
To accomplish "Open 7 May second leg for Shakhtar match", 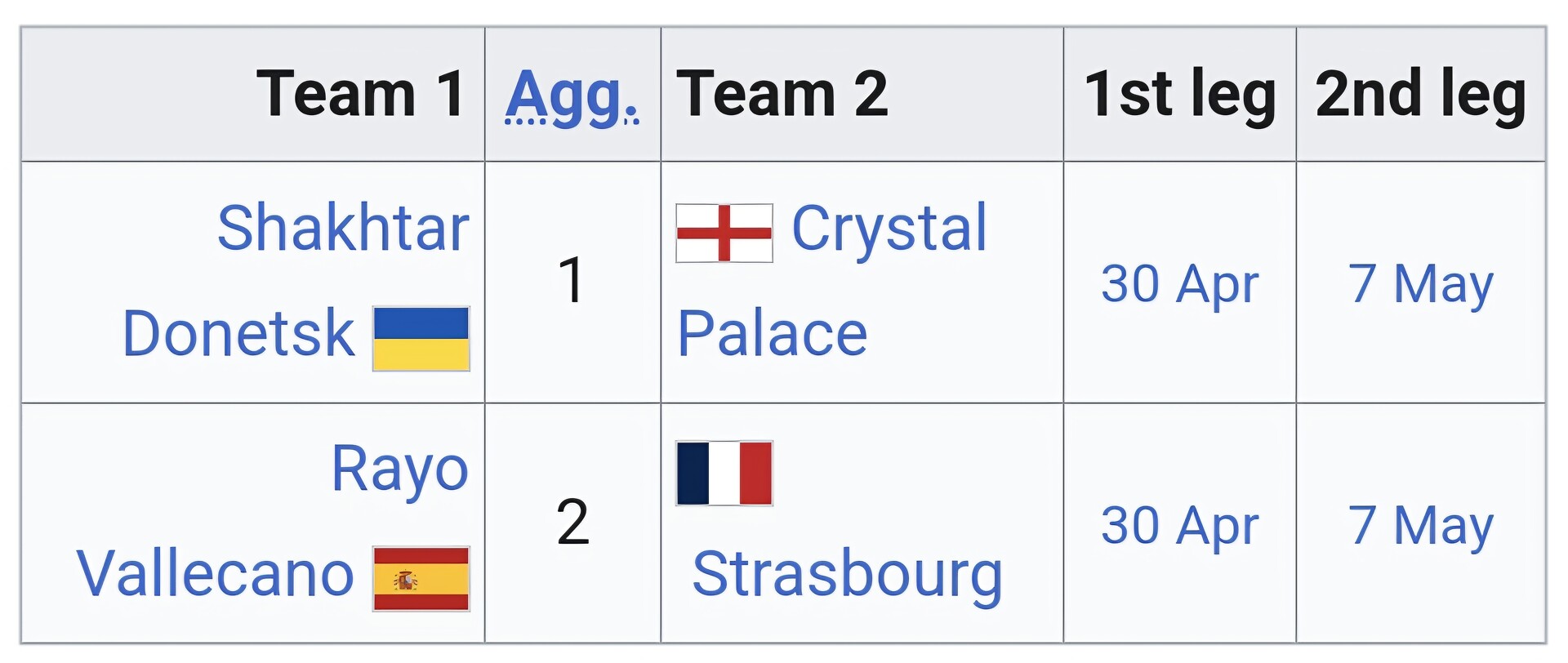I will coord(1420,284).
